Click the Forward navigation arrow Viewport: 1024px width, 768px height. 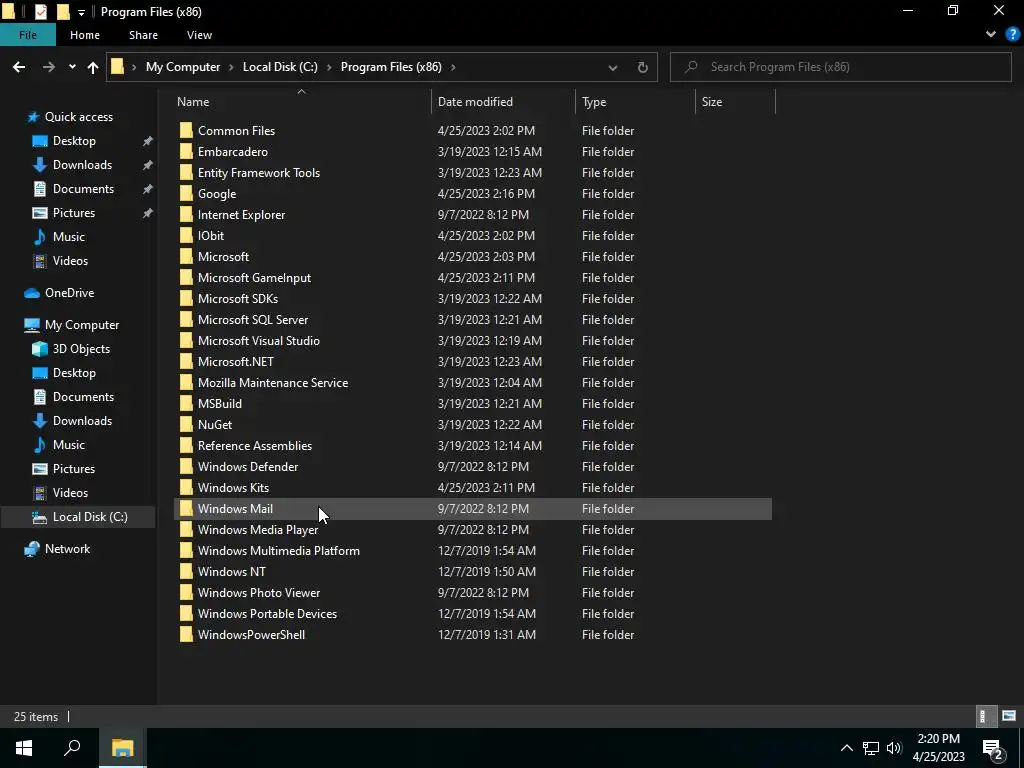[48, 67]
